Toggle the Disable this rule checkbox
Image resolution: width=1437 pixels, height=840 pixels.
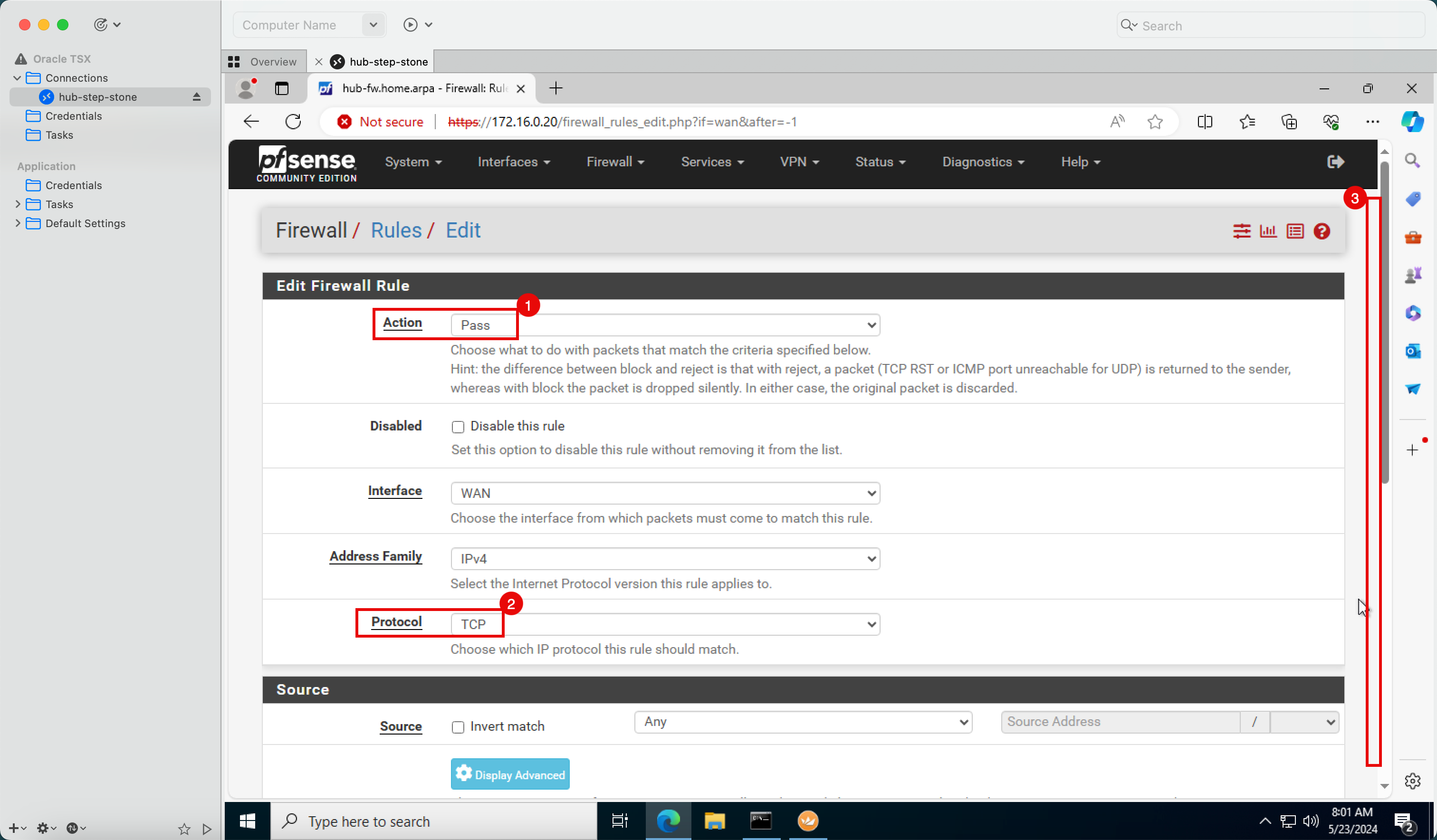pos(458,426)
